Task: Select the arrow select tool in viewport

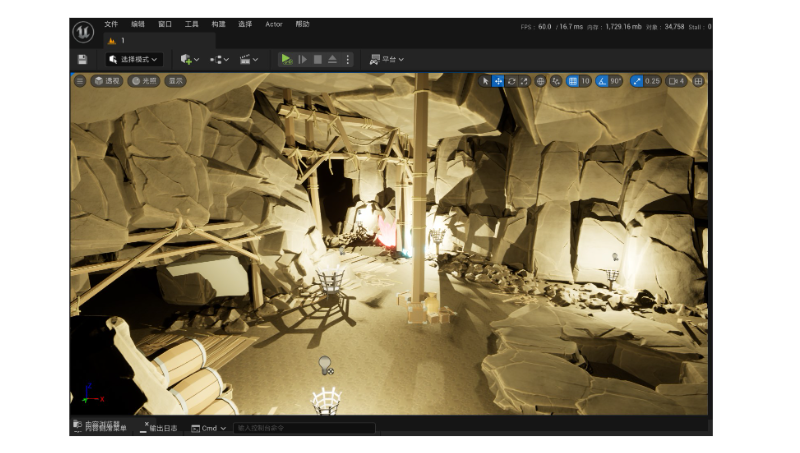Action: 485,81
